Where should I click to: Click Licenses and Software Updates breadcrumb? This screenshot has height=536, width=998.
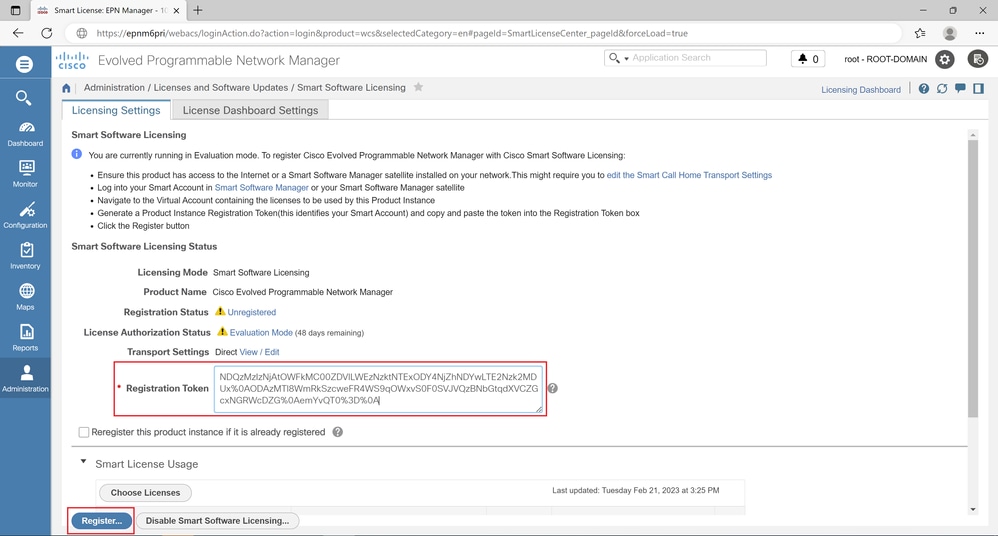(221, 87)
